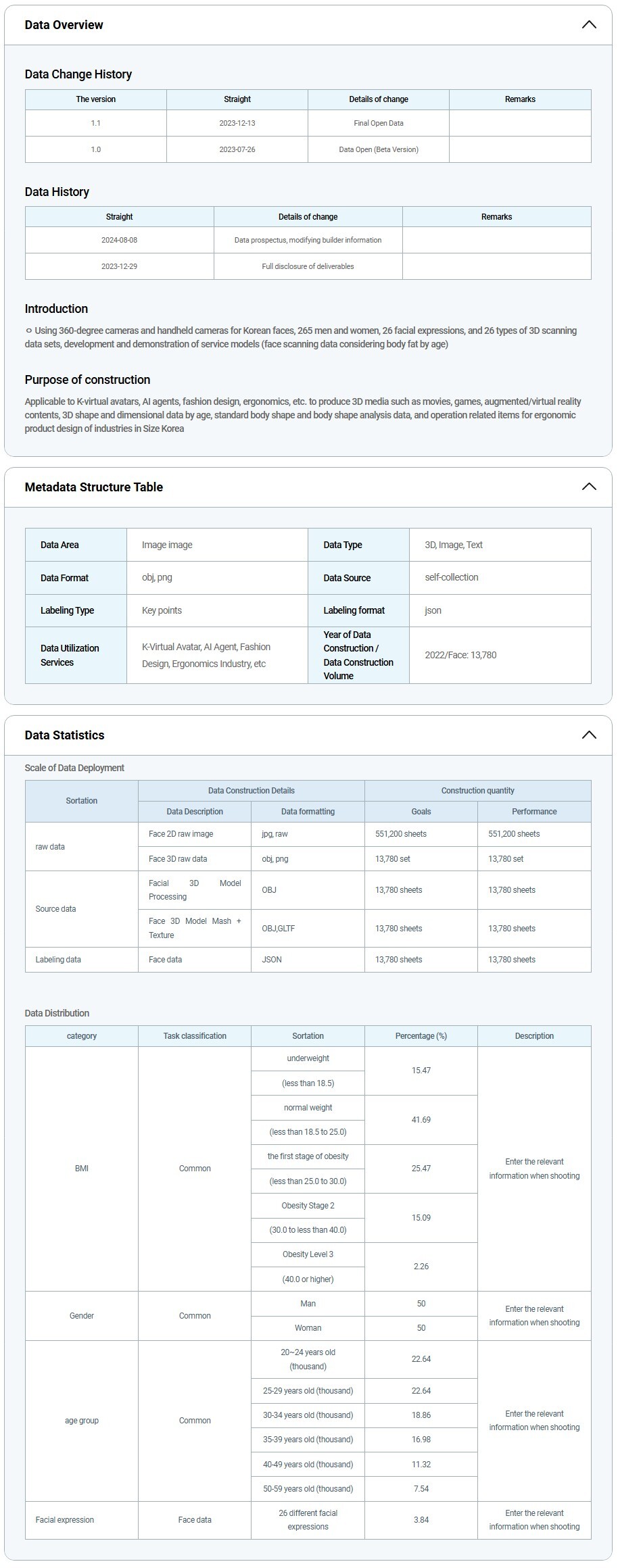Click the "Face 2D raw image" cell
Viewport: 618px width, 1568px height.
tap(181, 834)
